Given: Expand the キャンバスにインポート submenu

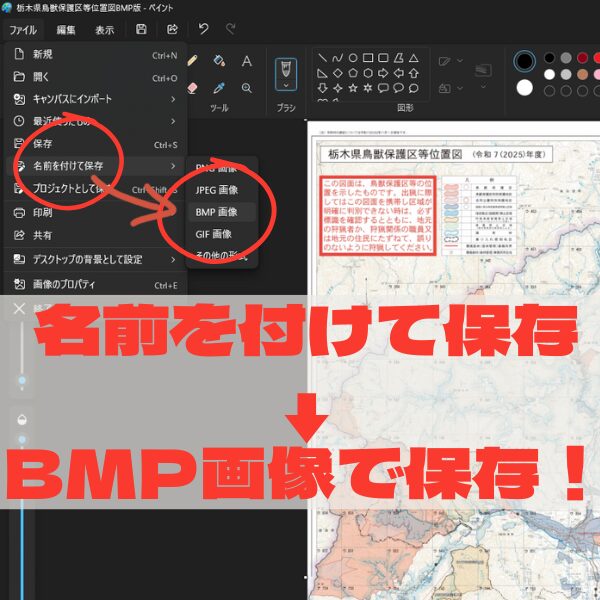Looking at the screenshot, I should pyautogui.click(x=172, y=99).
